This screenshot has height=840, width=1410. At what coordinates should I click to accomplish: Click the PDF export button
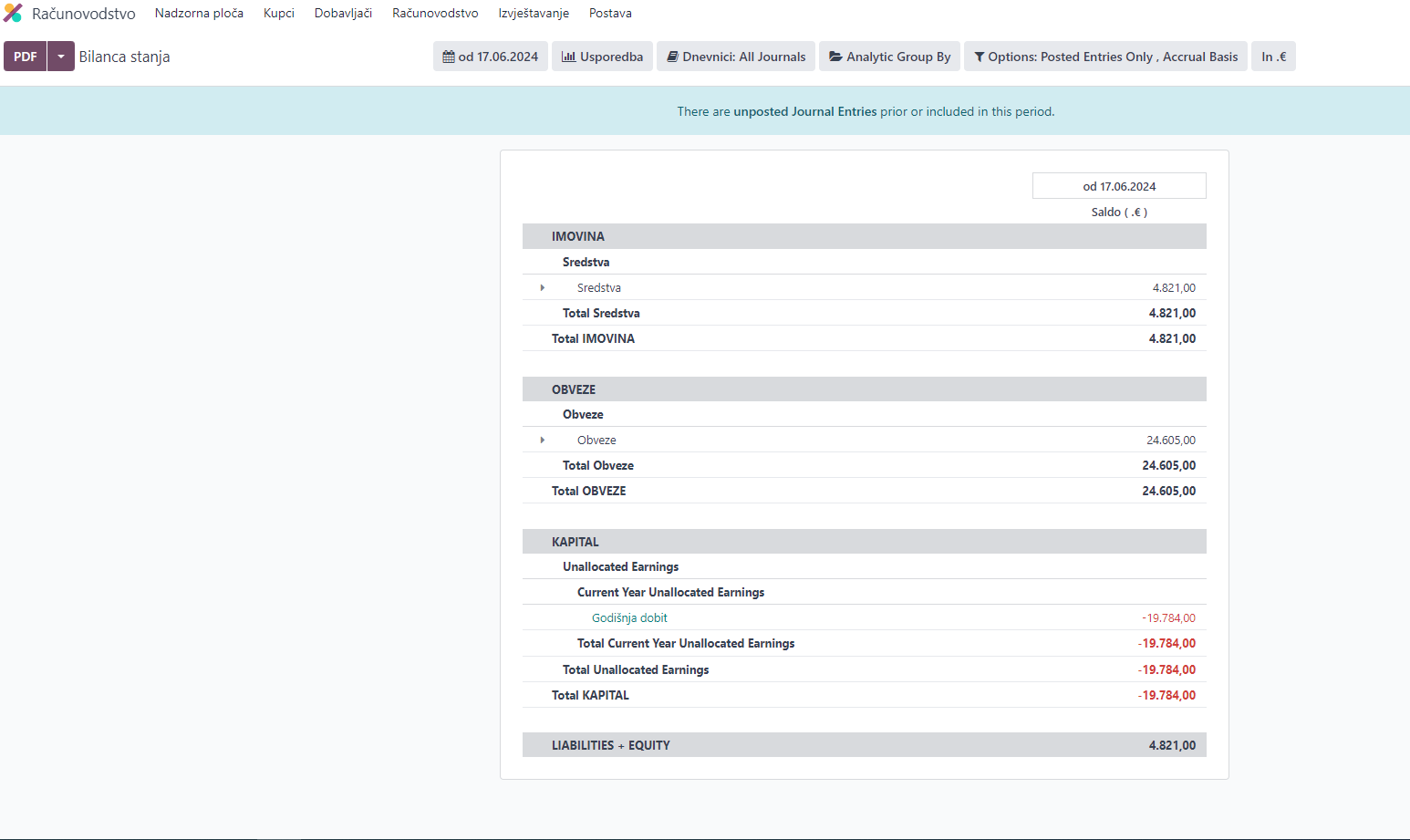pyautogui.click(x=26, y=57)
